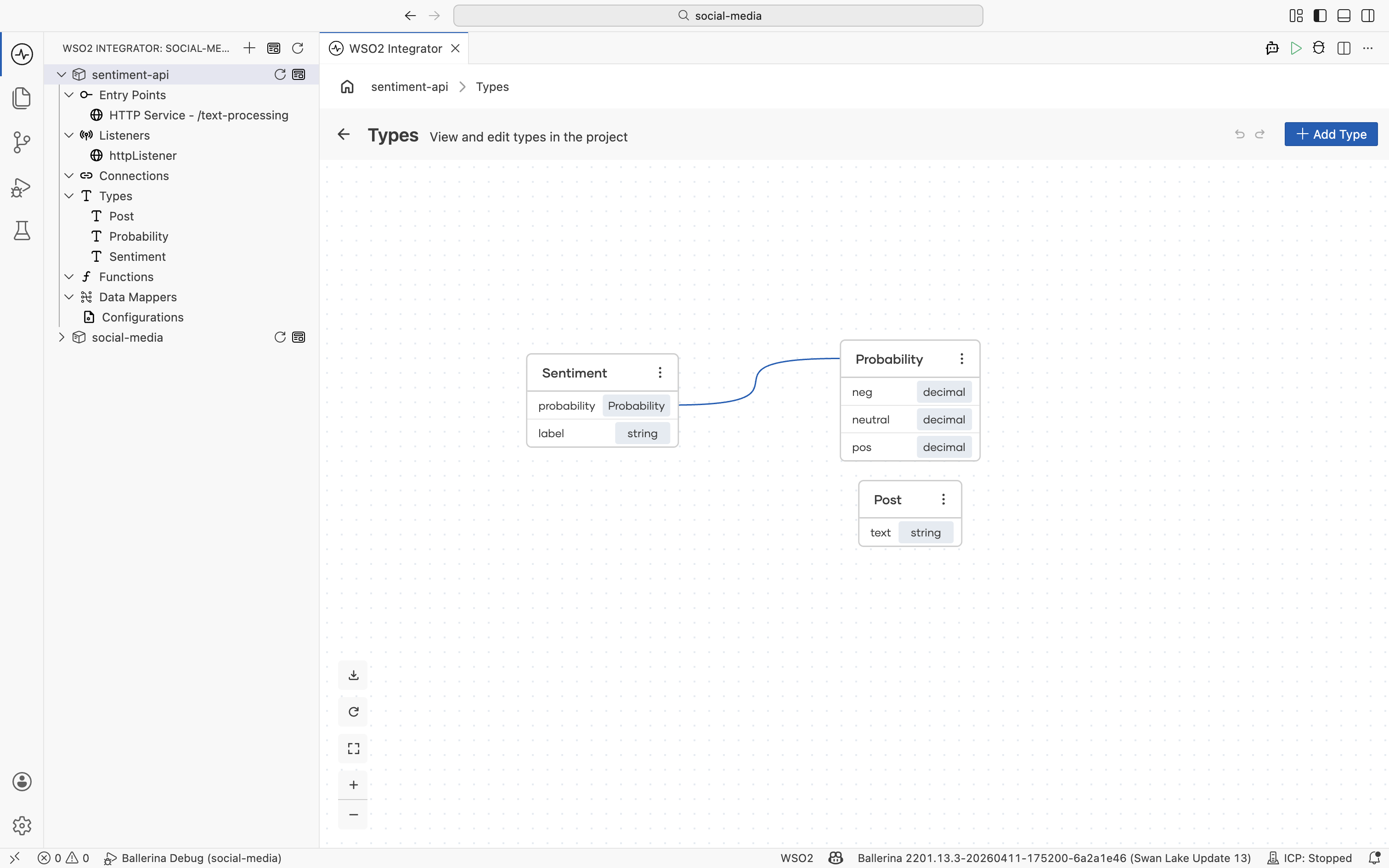Open WSO2 Integrator activity bar icon

pos(22,54)
